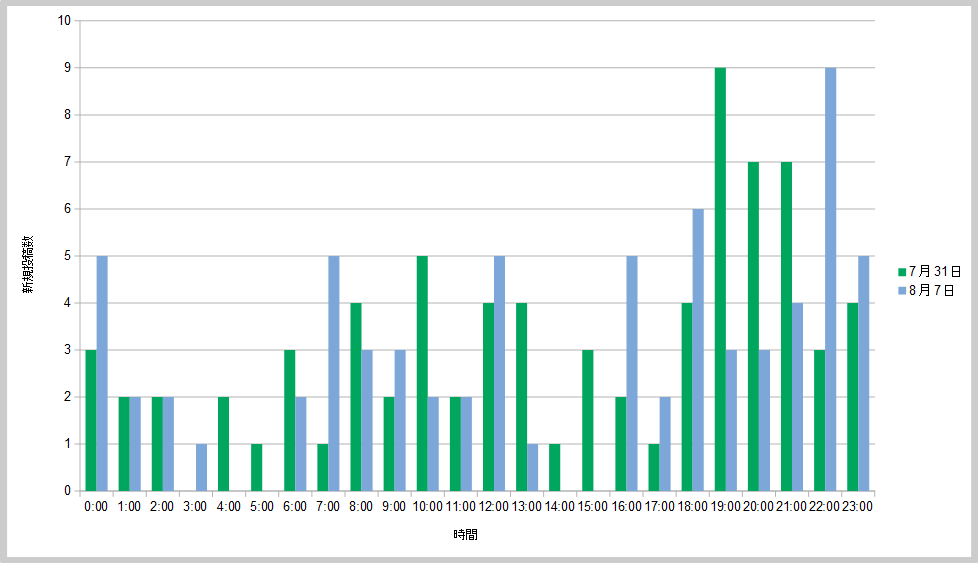Viewport: 978px width, 563px height.
Task: Click the blue 8月7日 legend color swatch
Action: point(902,290)
